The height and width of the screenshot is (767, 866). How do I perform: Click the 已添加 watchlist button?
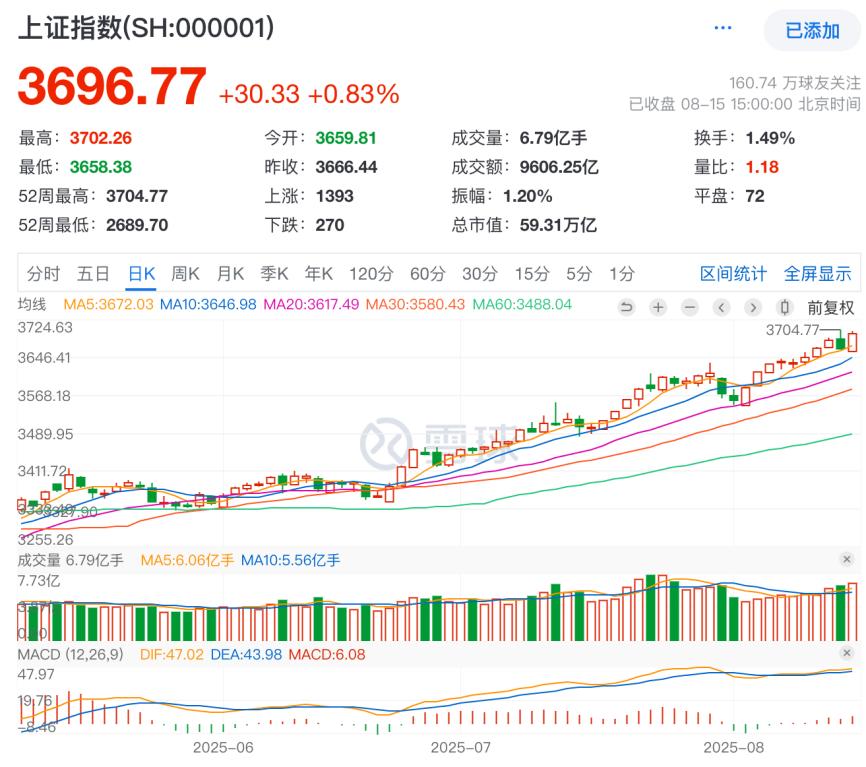click(812, 30)
